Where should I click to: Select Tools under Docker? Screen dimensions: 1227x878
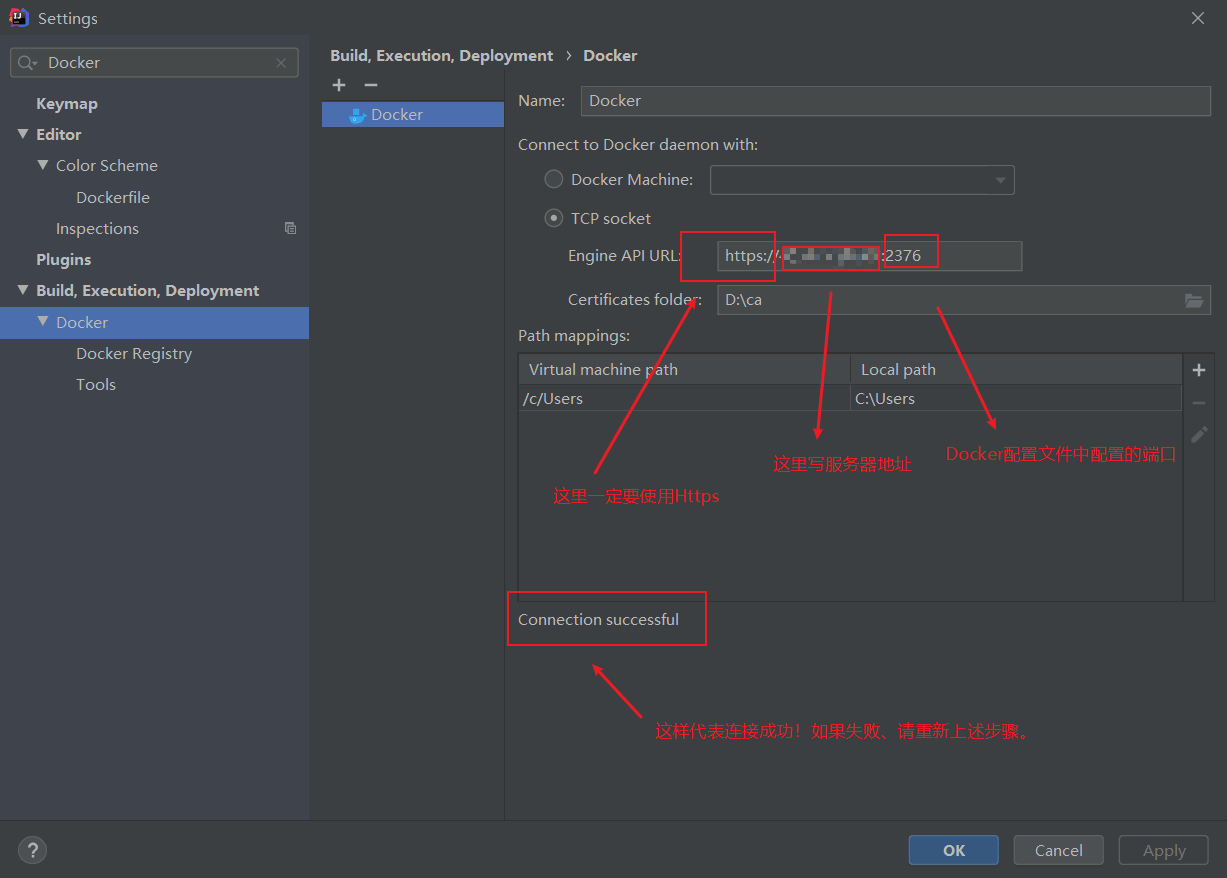tap(96, 384)
